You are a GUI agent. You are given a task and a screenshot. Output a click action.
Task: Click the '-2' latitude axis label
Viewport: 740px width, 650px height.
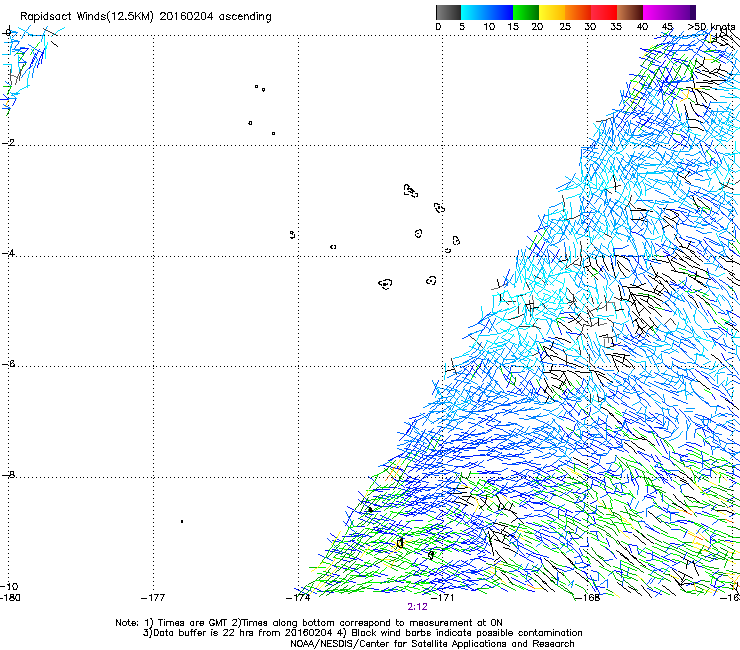point(8,143)
